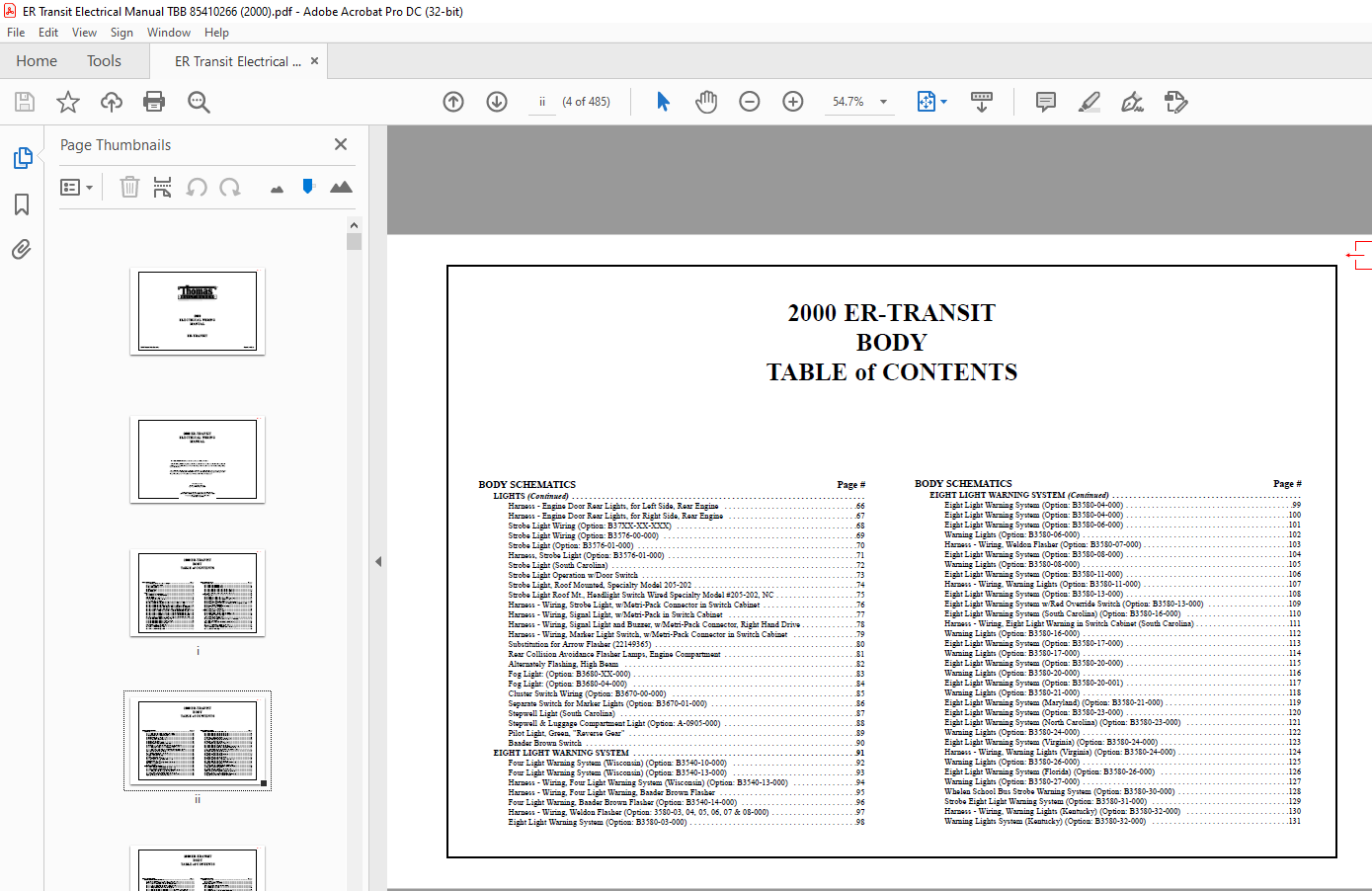
Task: Open the Fit page options button
Action: point(931,102)
